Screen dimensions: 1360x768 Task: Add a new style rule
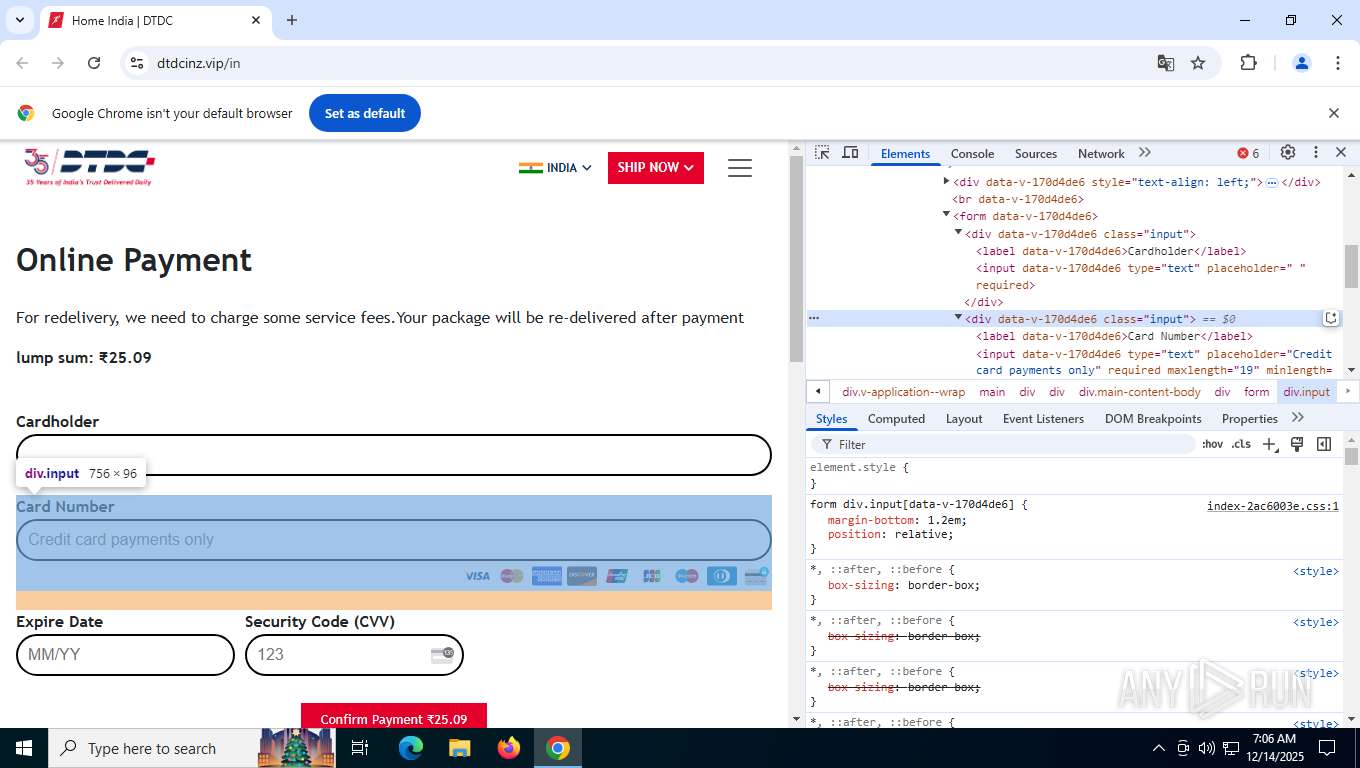coord(1269,444)
